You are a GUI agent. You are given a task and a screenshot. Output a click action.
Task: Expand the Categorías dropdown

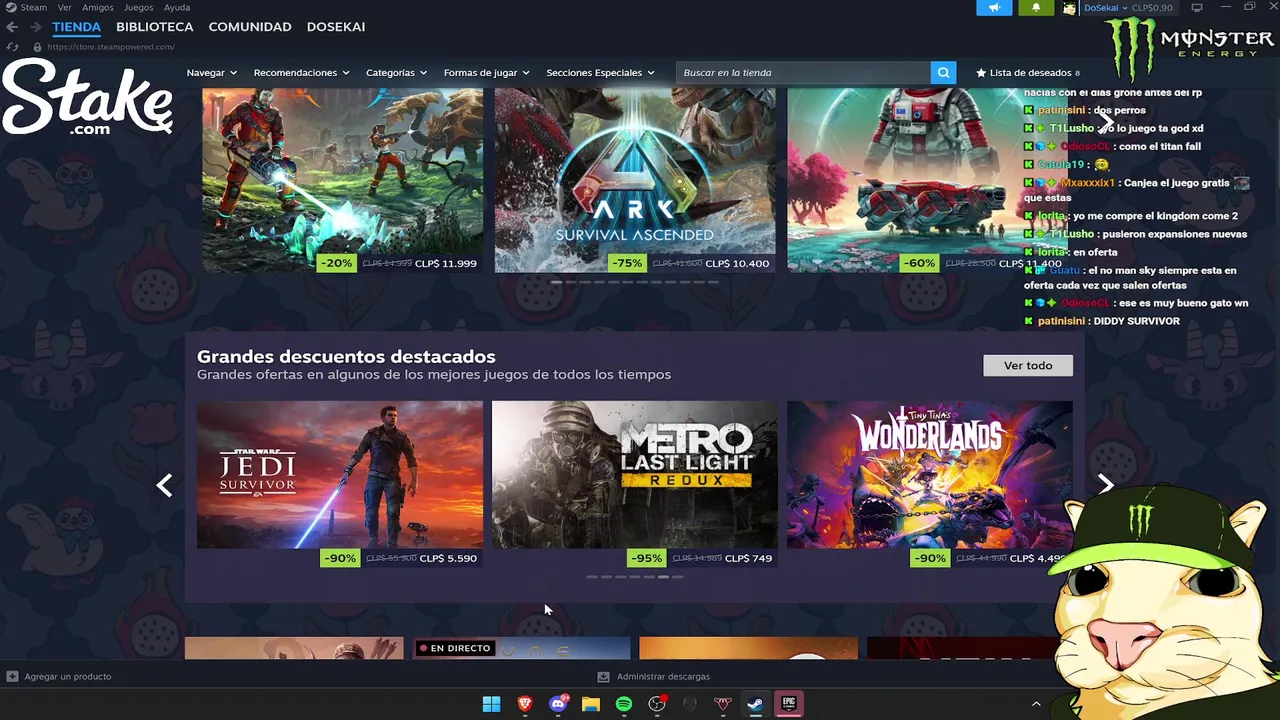[396, 72]
